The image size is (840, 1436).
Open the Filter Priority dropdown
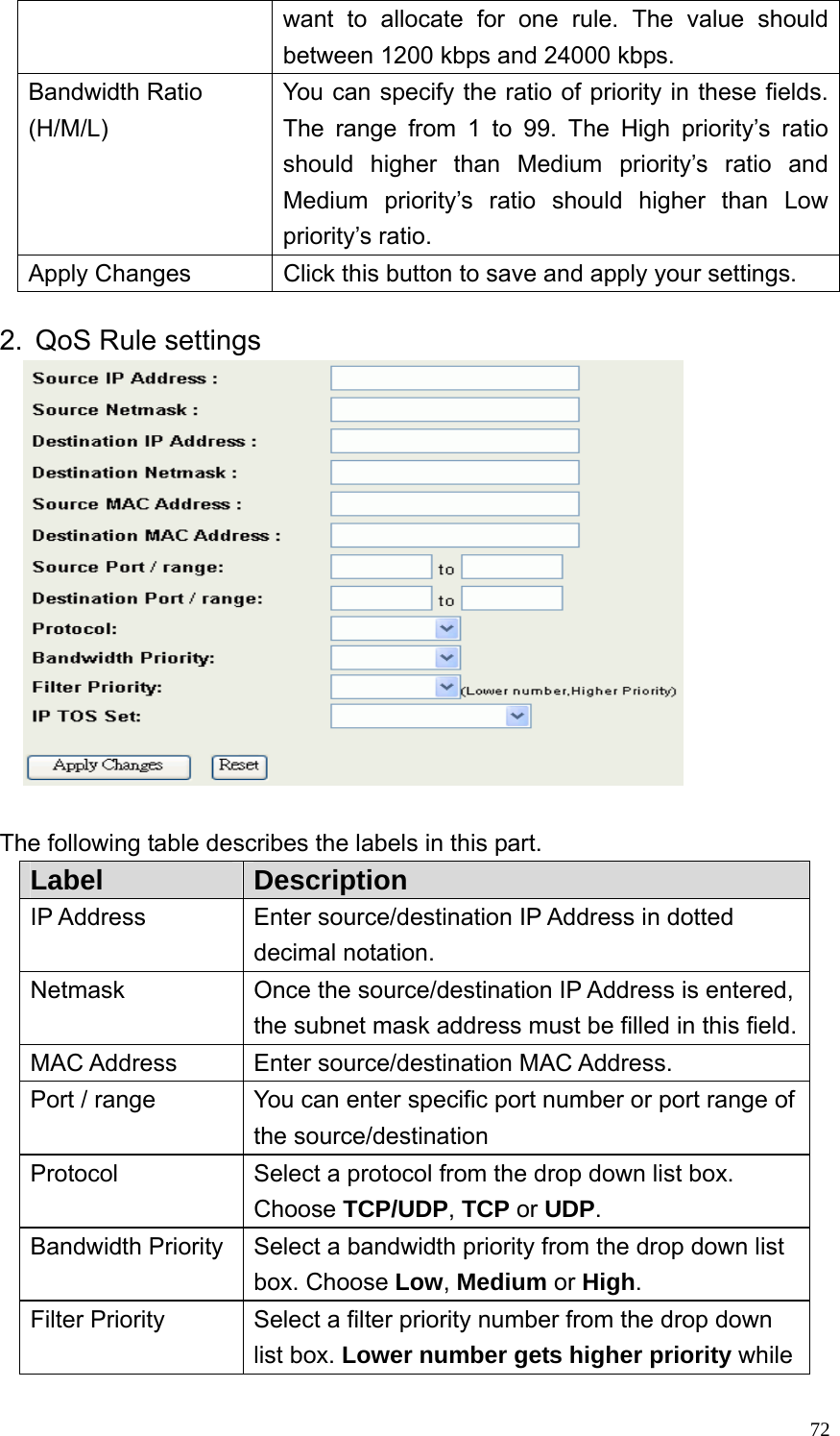pos(394,686)
